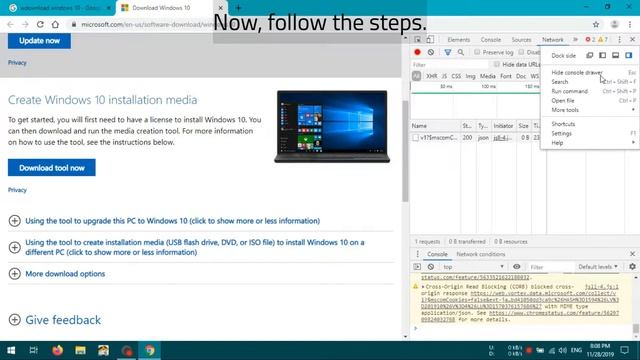Click the webpage vertical scrollbar thumb
Image resolution: width=640 pixels, height=360 pixels.
click(x=405, y=151)
